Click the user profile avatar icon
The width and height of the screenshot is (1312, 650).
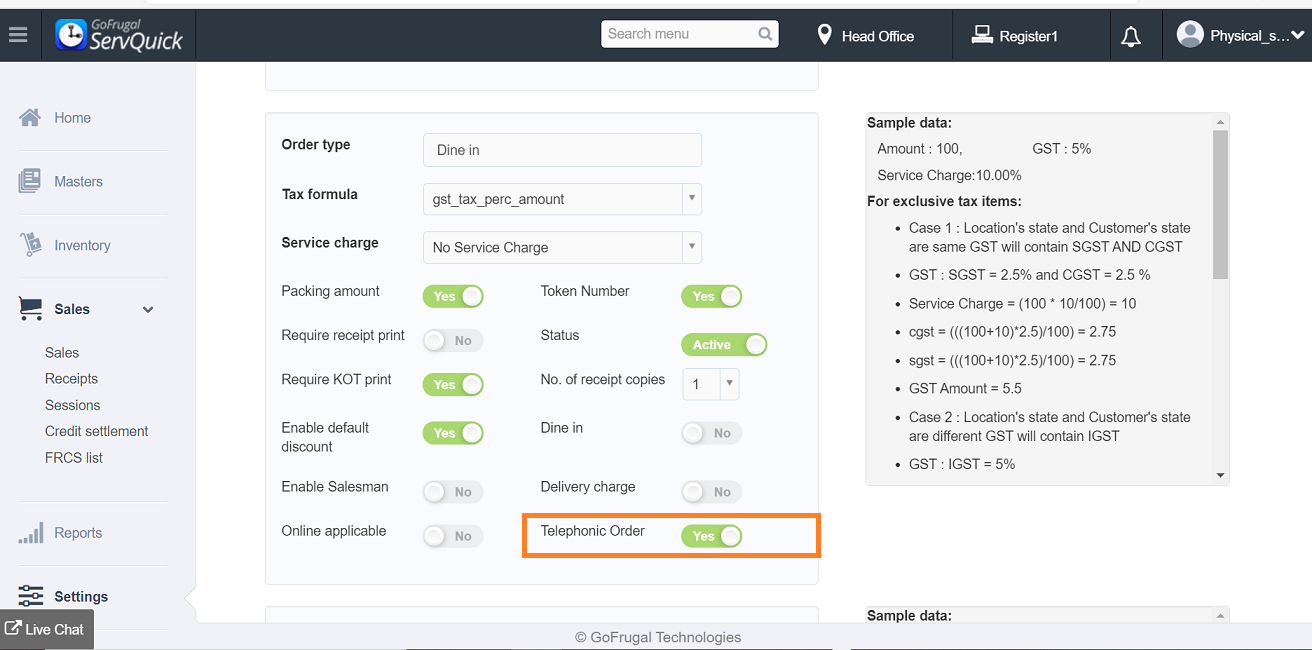1190,35
